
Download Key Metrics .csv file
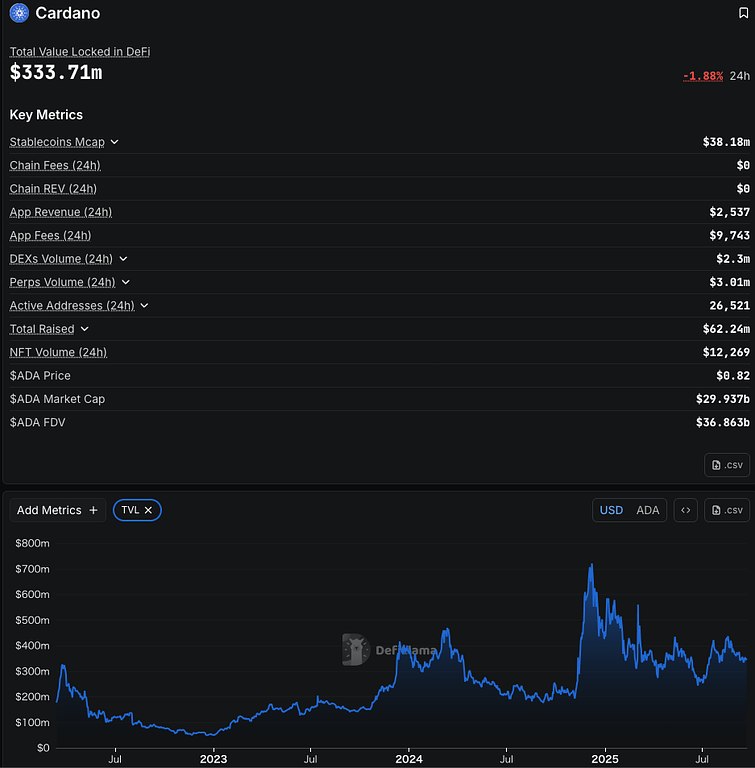(x=727, y=464)
